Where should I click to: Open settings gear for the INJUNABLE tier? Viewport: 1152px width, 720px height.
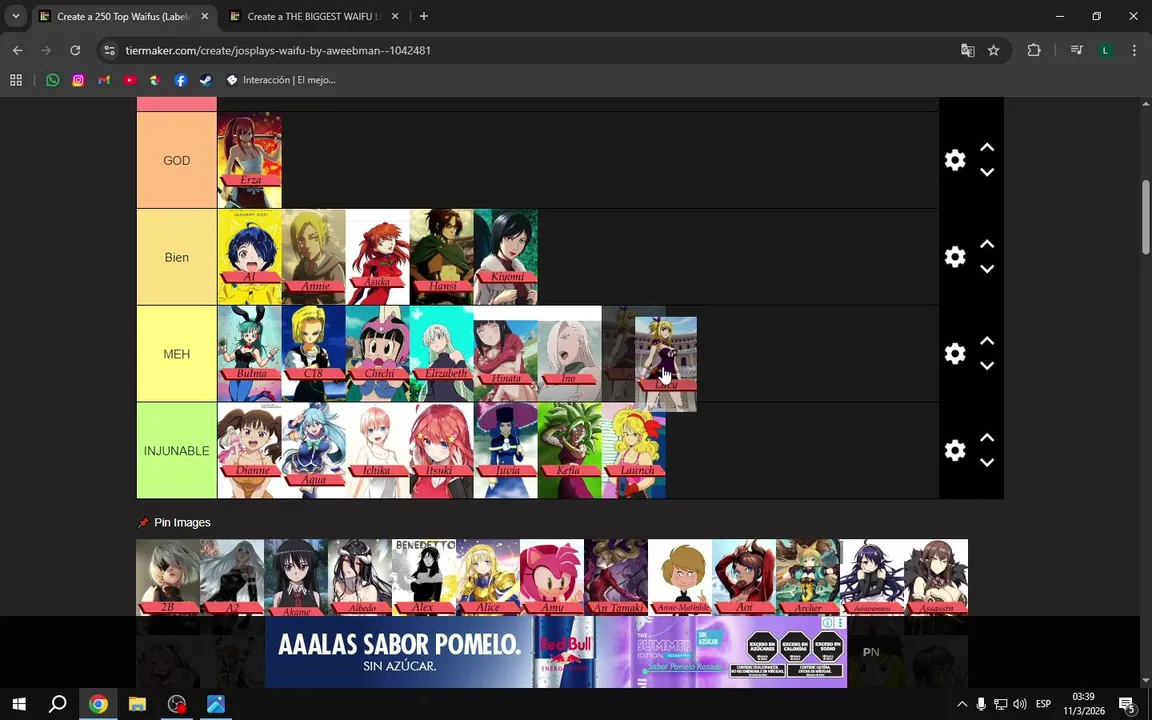point(954,450)
